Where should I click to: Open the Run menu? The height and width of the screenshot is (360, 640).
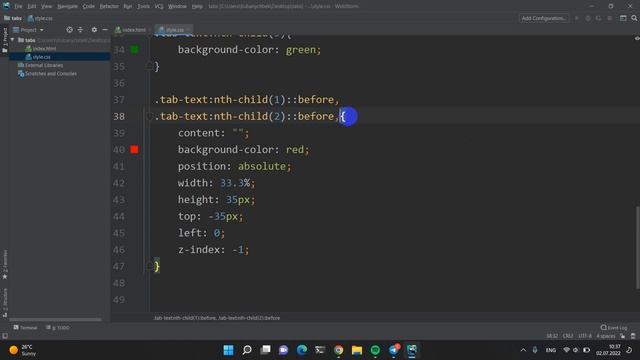128,7
